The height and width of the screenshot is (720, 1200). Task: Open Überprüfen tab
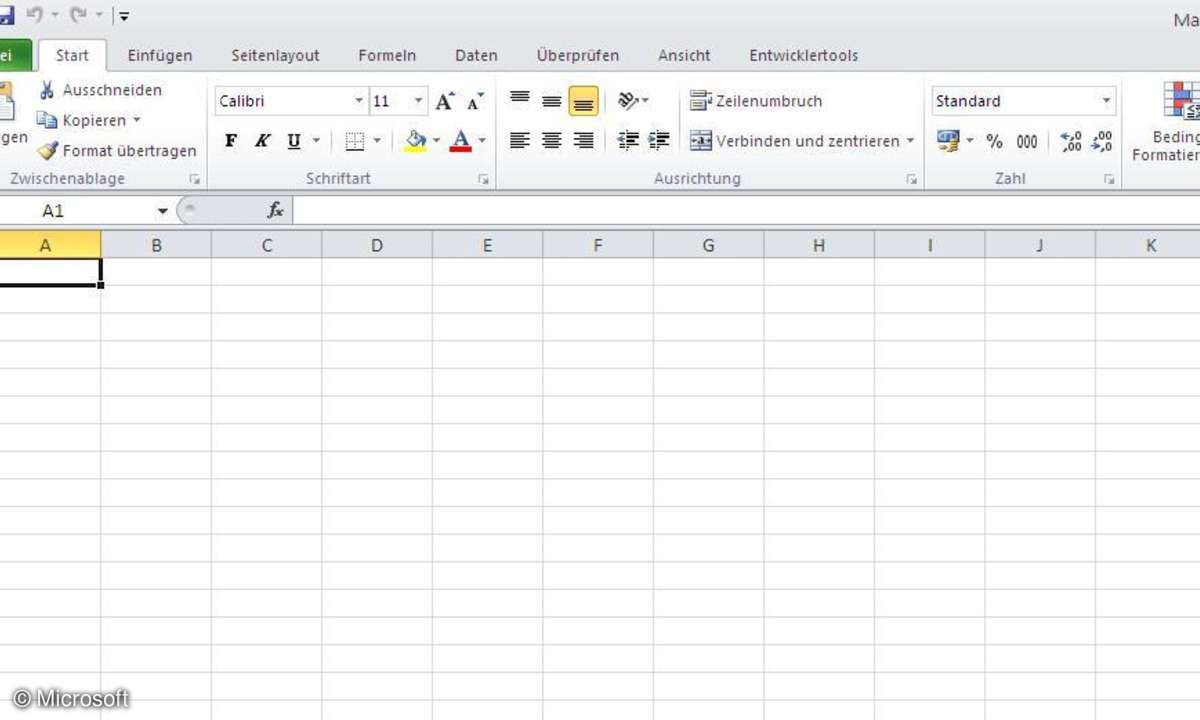[578, 56]
